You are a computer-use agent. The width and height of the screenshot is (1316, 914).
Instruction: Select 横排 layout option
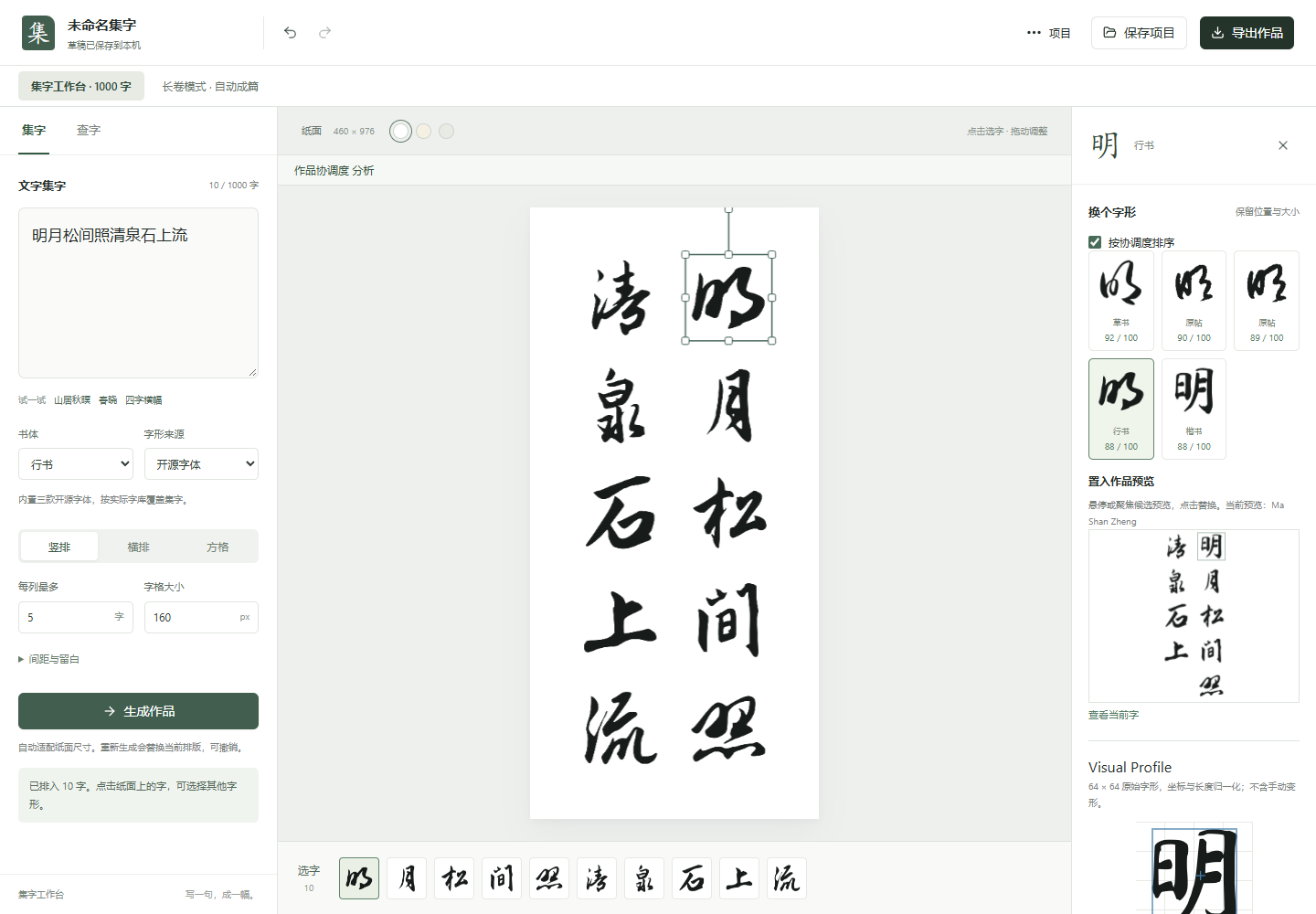(x=139, y=547)
